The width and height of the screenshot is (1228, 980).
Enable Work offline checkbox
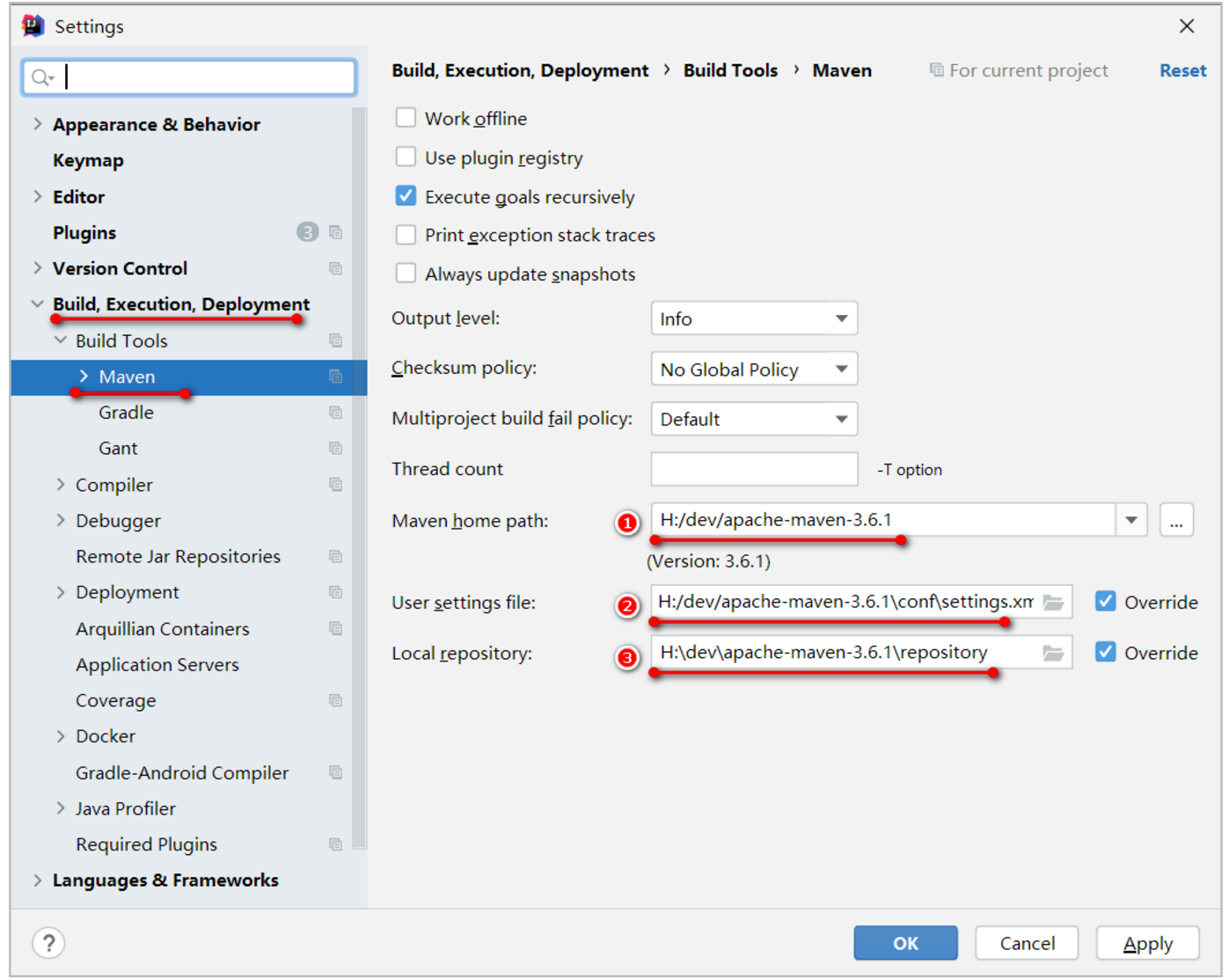406,118
